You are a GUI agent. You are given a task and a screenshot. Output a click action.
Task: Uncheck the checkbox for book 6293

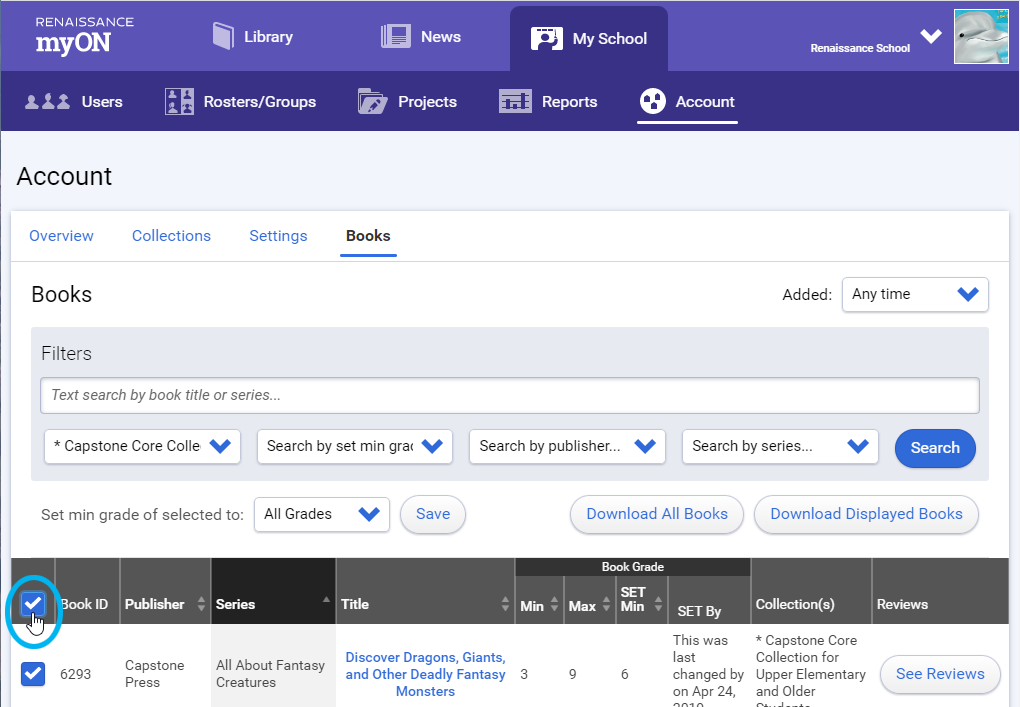click(33, 674)
